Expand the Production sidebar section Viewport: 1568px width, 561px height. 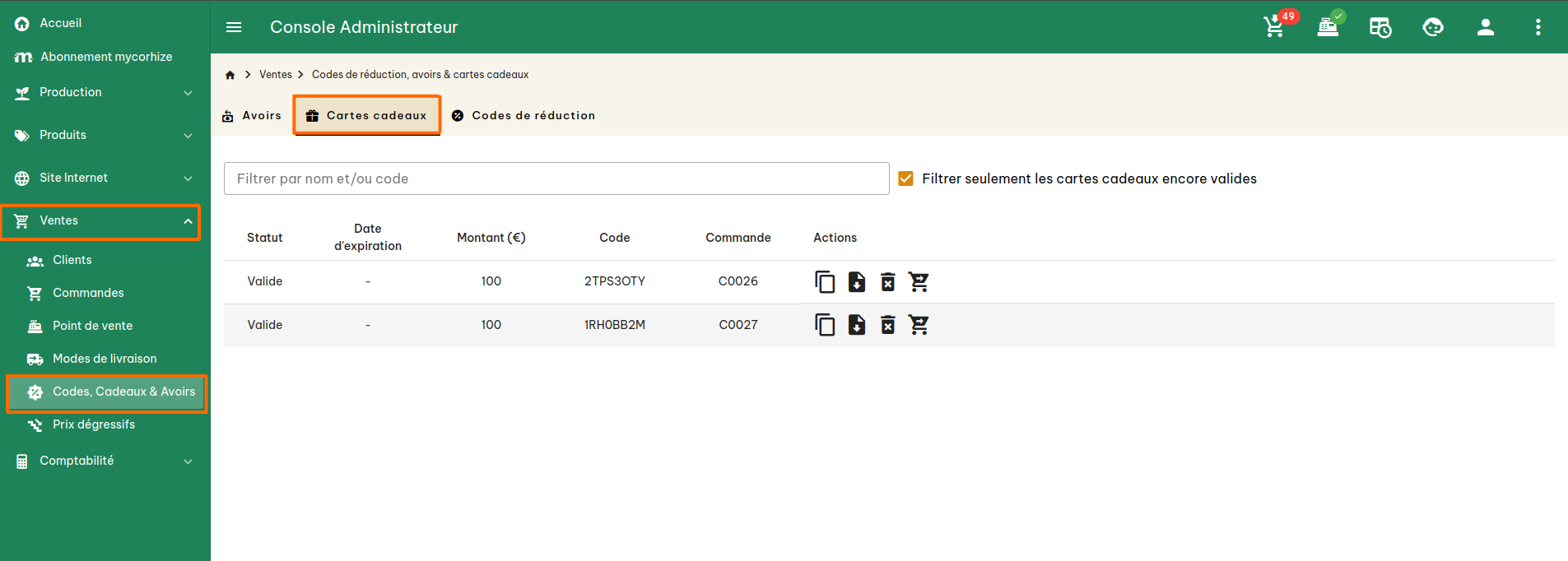[x=105, y=92]
